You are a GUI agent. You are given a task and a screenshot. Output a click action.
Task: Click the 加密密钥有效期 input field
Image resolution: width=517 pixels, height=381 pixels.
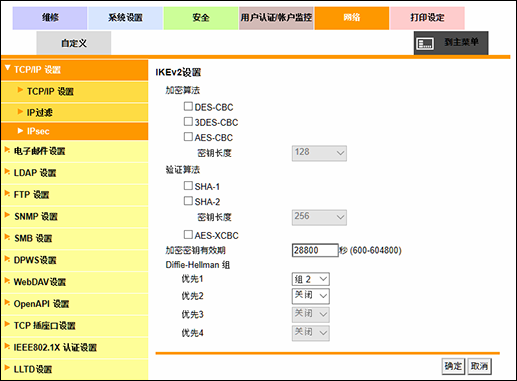coord(315,250)
